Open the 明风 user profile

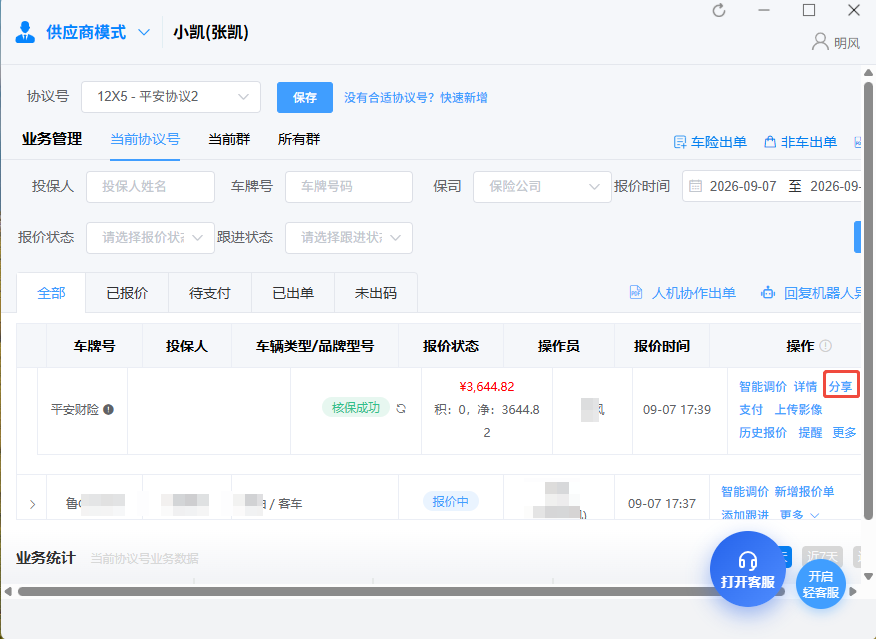point(836,42)
